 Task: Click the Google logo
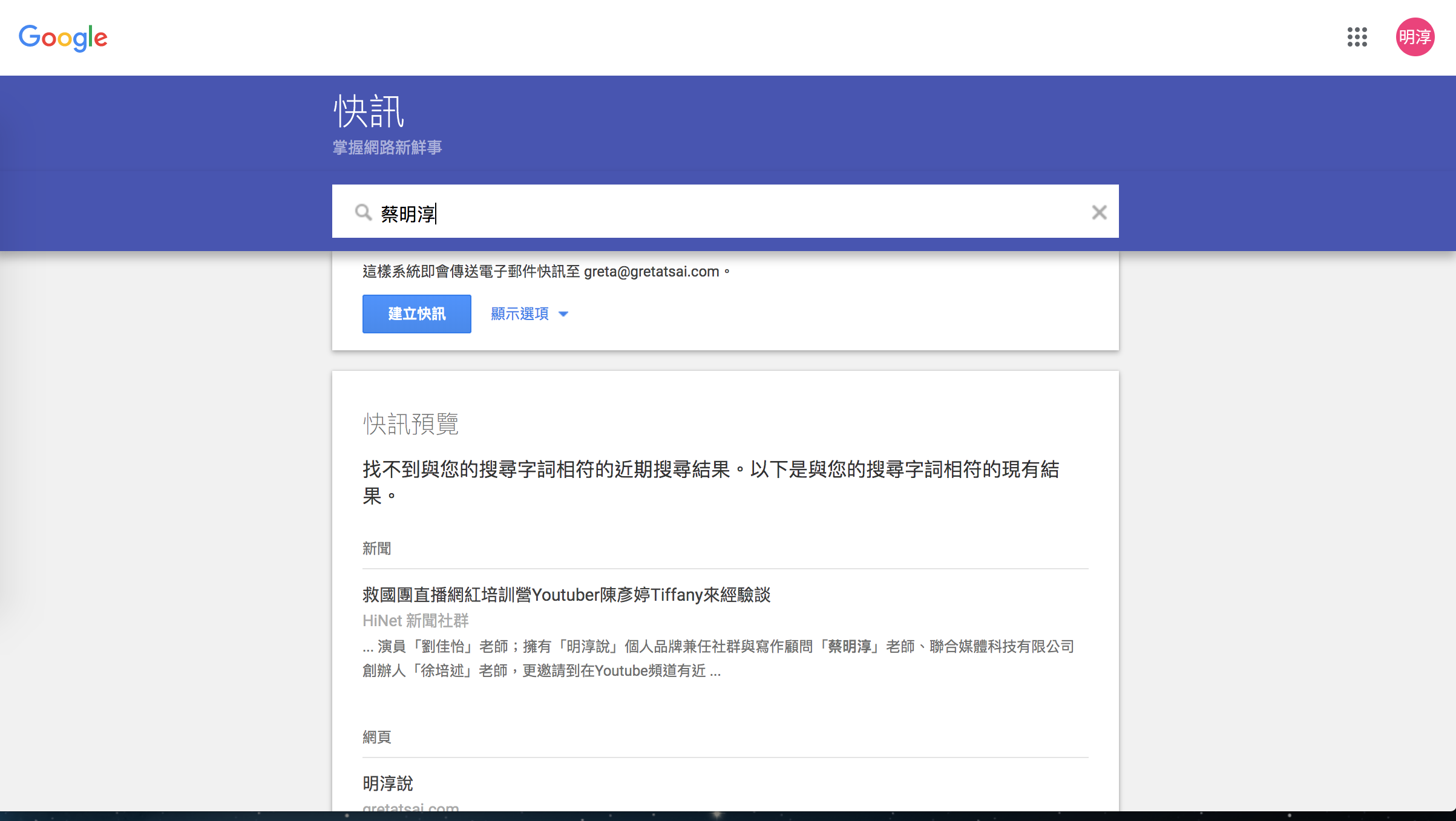pos(63,38)
